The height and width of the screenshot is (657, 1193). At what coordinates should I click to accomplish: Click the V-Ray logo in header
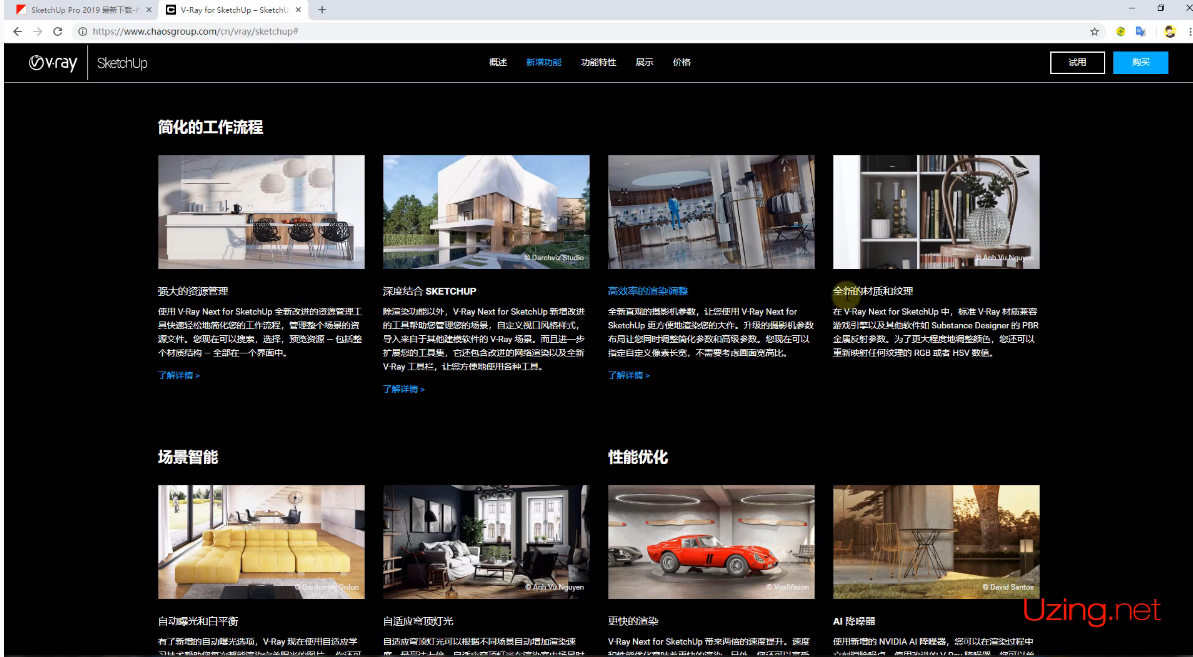pyautogui.click(x=52, y=63)
